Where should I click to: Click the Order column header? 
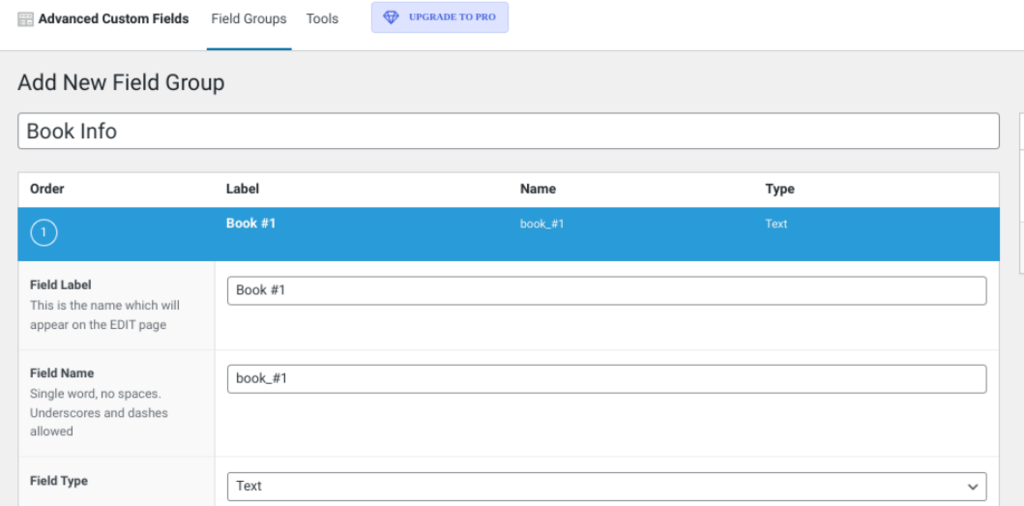(47, 189)
